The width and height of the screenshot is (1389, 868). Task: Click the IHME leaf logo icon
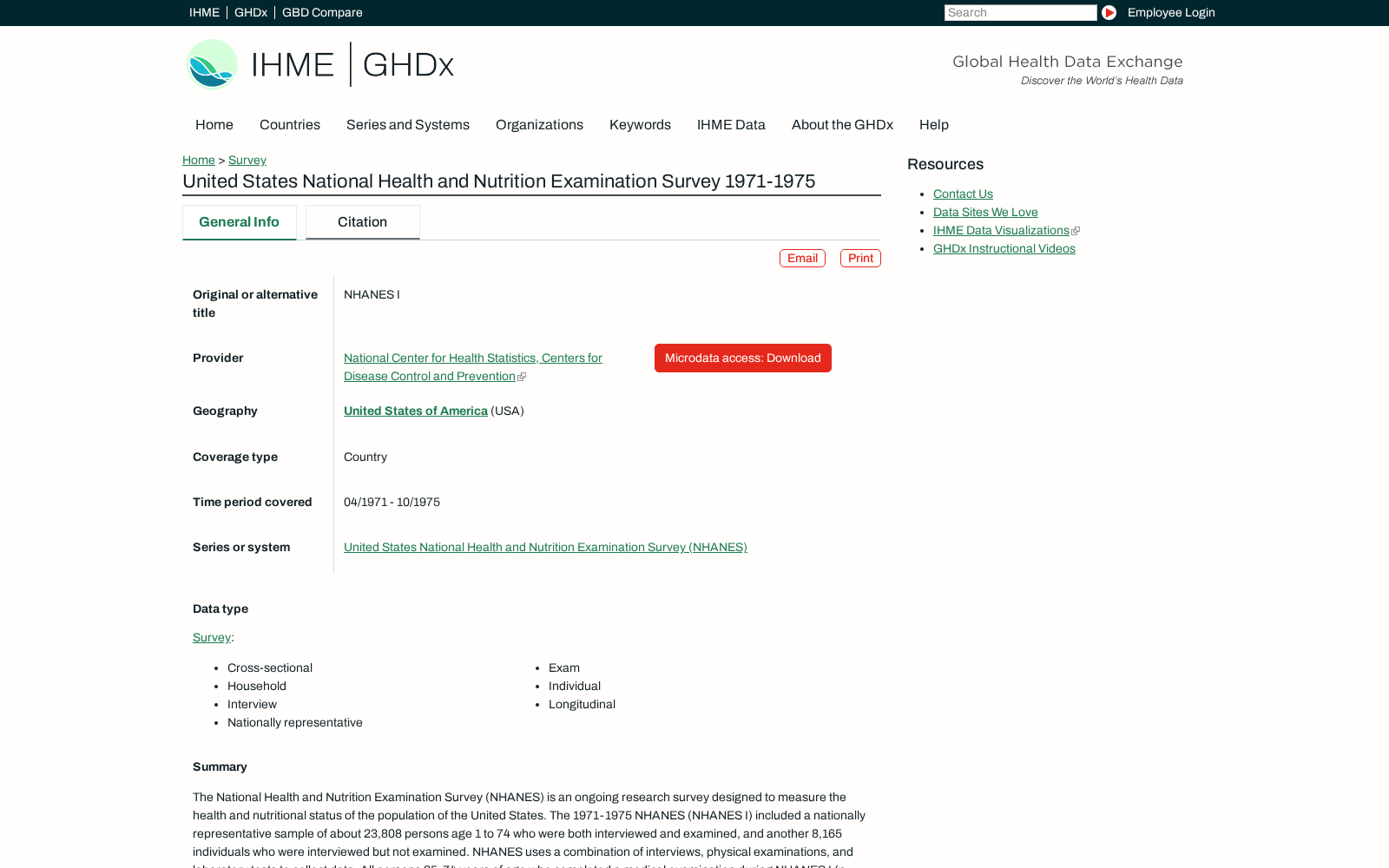212,64
